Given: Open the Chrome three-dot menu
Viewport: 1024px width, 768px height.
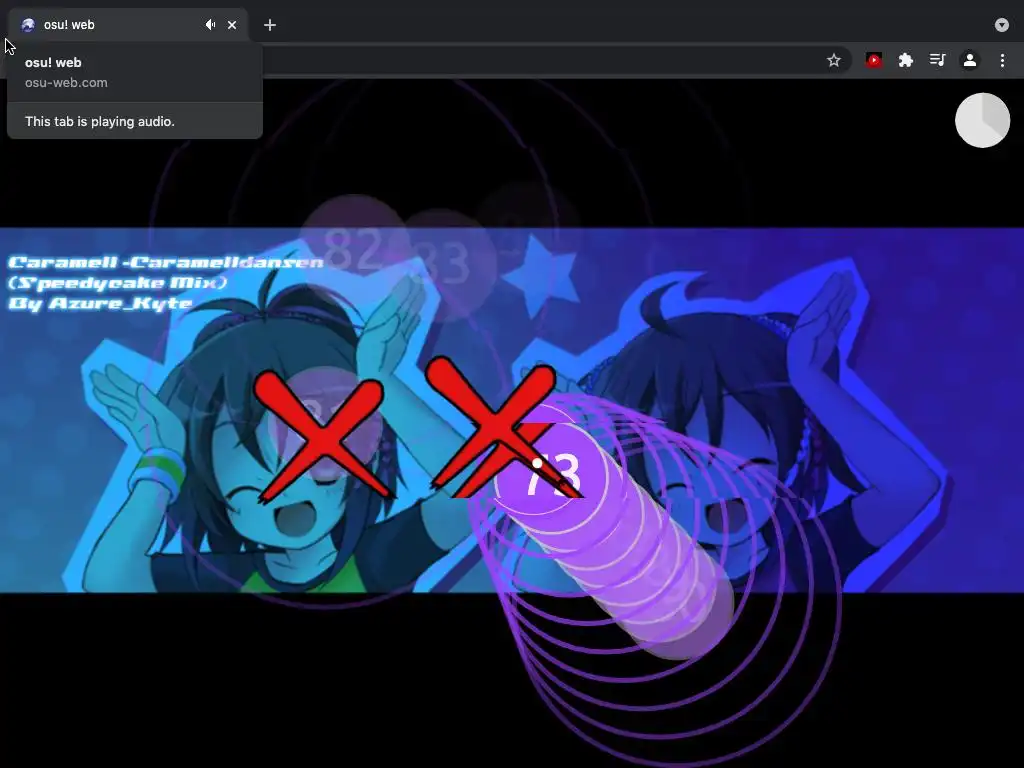Looking at the screenshot, I should [x=1002, y=61].
